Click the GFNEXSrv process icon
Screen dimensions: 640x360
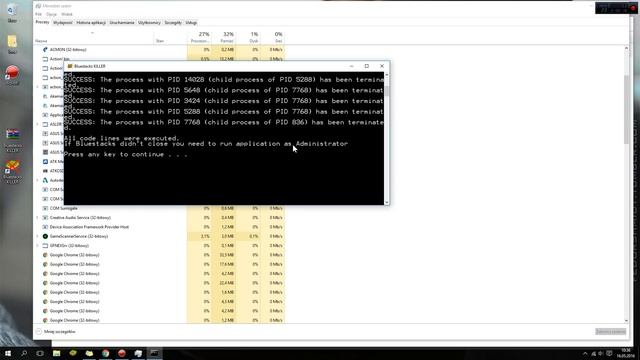click(x=45, y=246)
